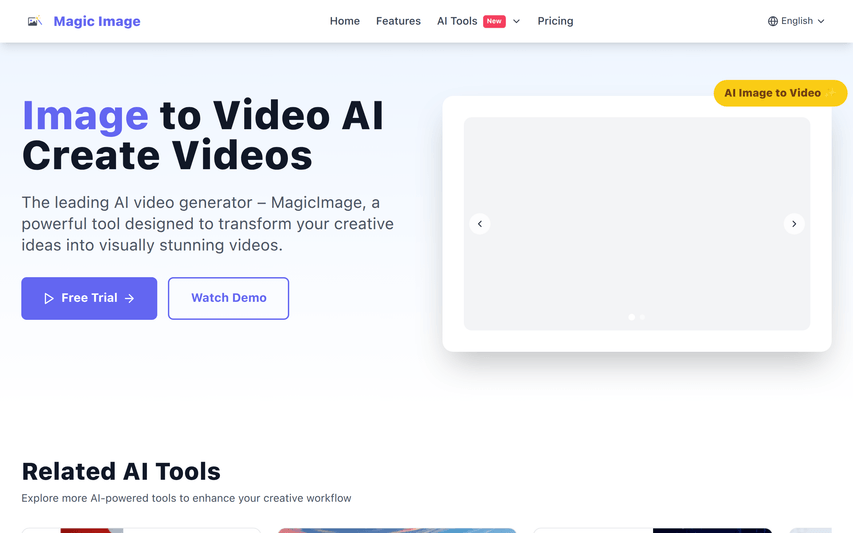853x533 pixels.
Task: Click the right arrow icon in Free Trial
Action: (x=129, y=298)
